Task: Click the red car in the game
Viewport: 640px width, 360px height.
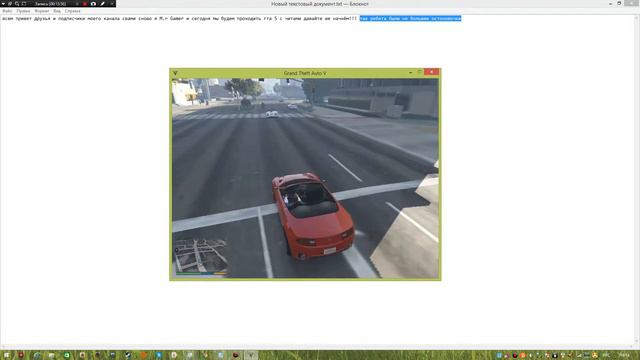Action: pyautogui.click(x=313, y=216)
